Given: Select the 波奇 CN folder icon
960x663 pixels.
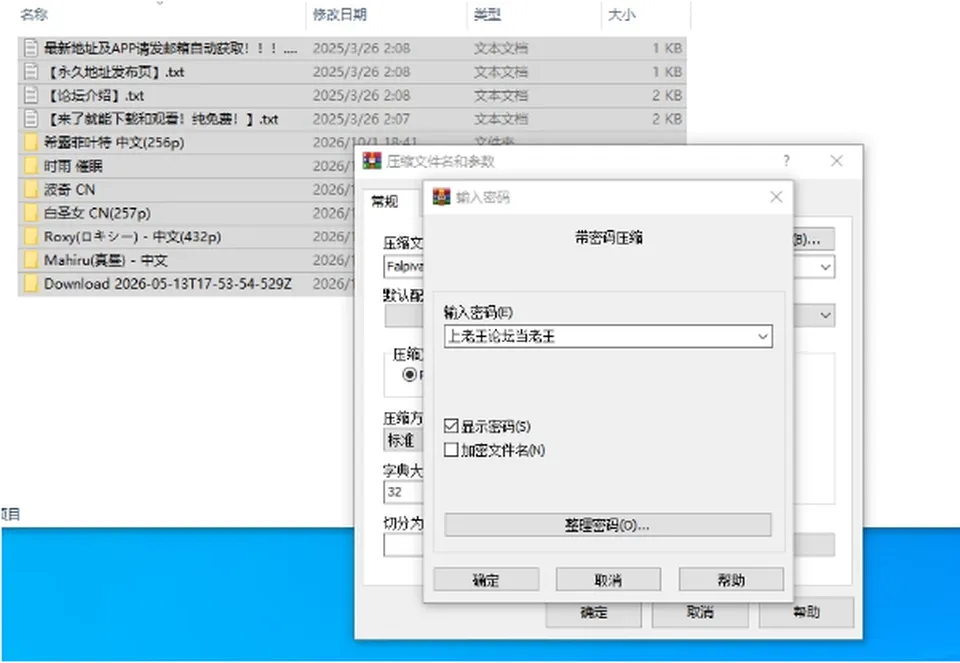Looking at the screenshot, I should [x=31, y=190].
